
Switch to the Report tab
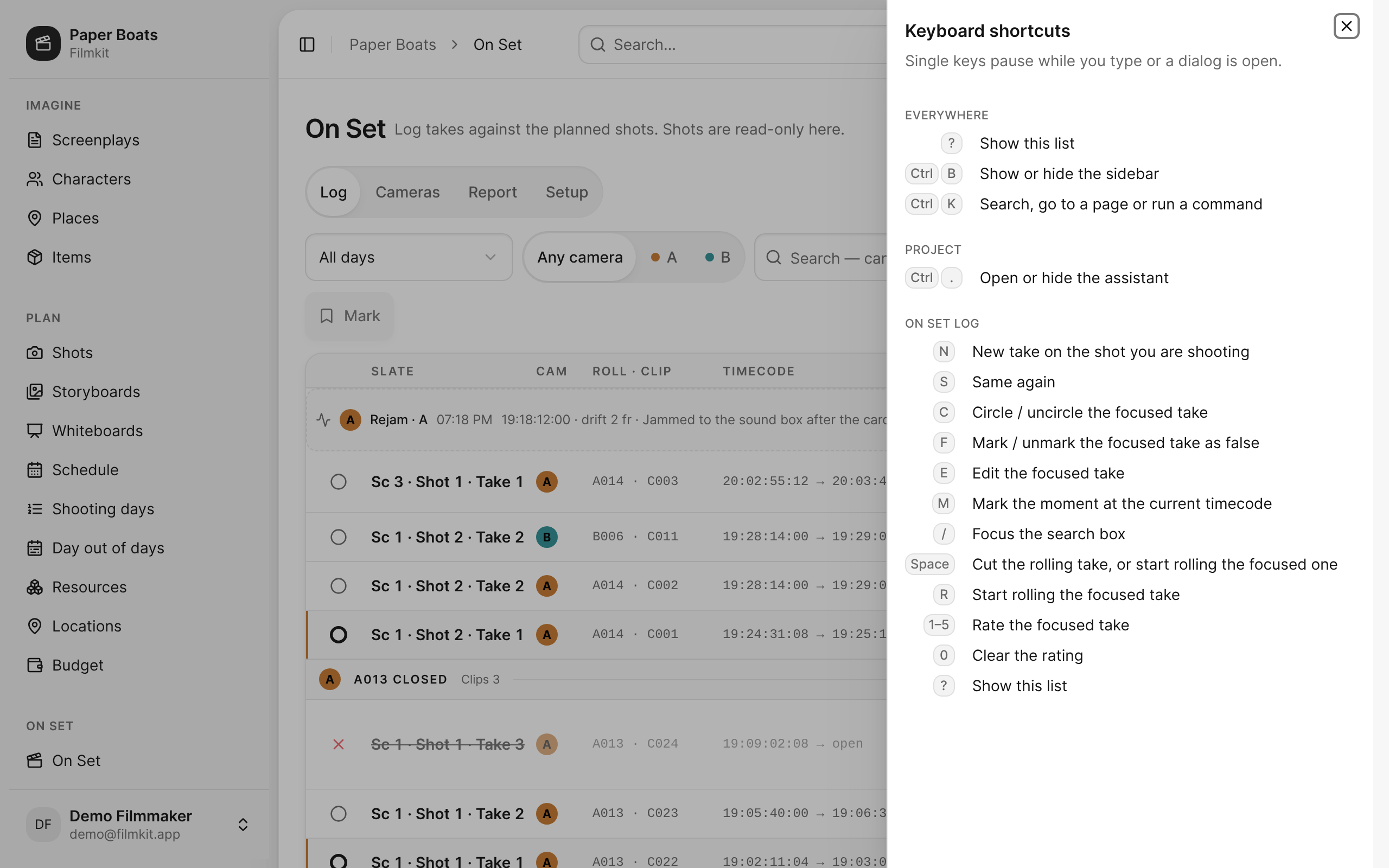pyautogui.click(x=493, y=192)
